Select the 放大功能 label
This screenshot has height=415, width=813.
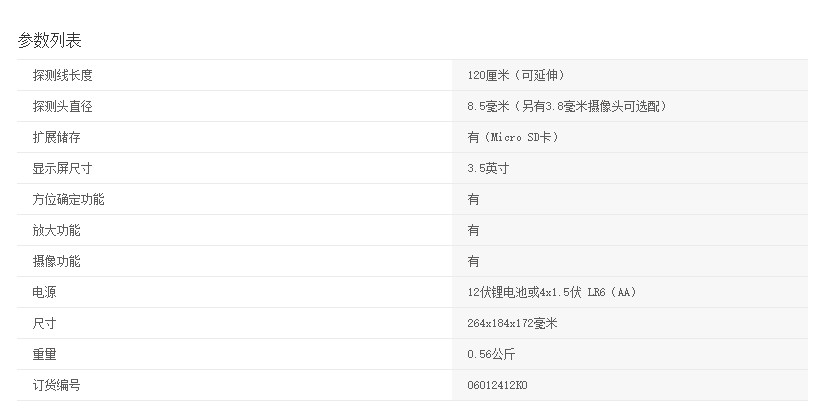click(56, 230)
